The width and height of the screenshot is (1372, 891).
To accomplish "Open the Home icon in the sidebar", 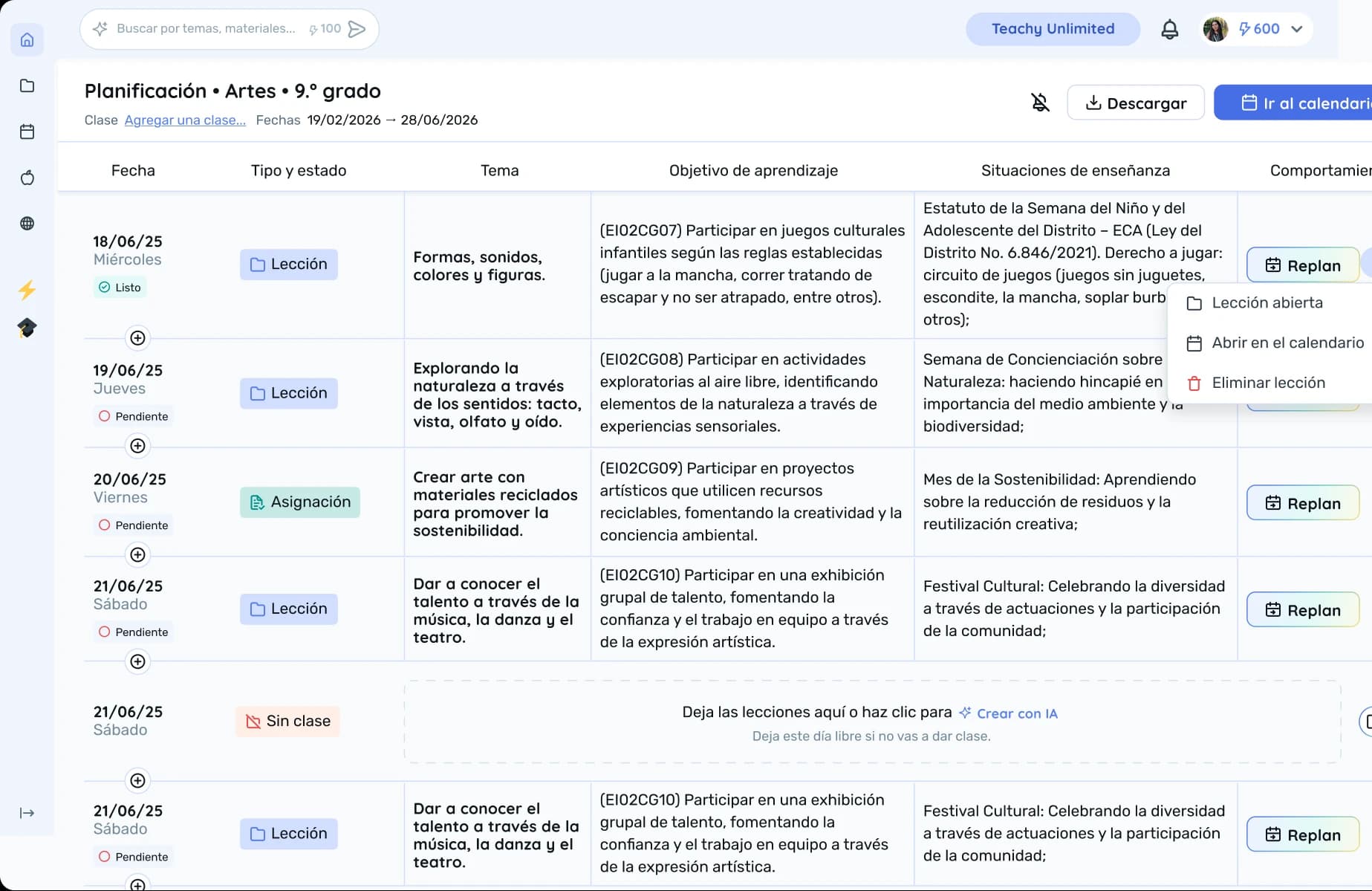I will [27, 39].
